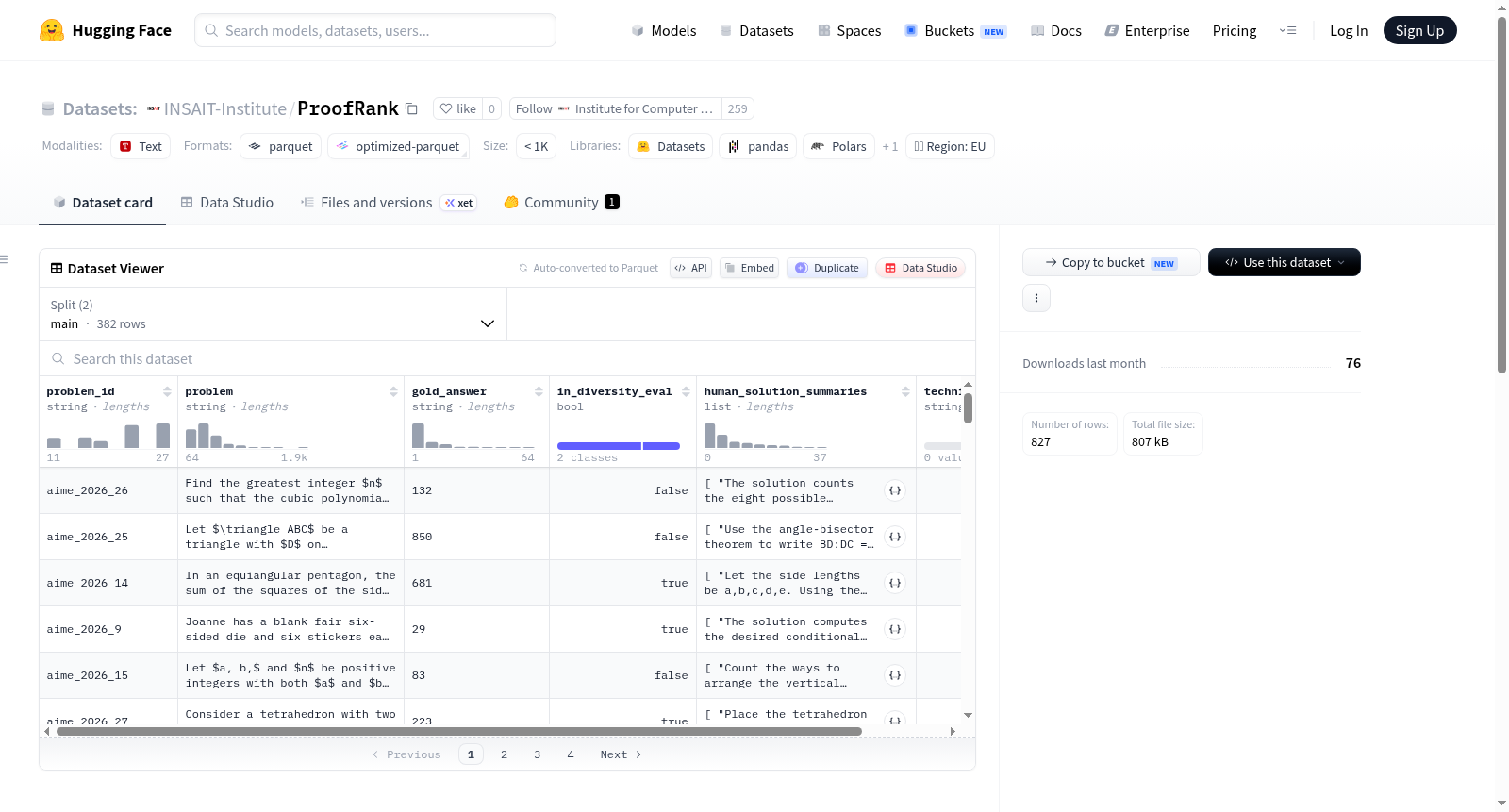Click the Datasets stack icon before the title

(x=48, y=108)
